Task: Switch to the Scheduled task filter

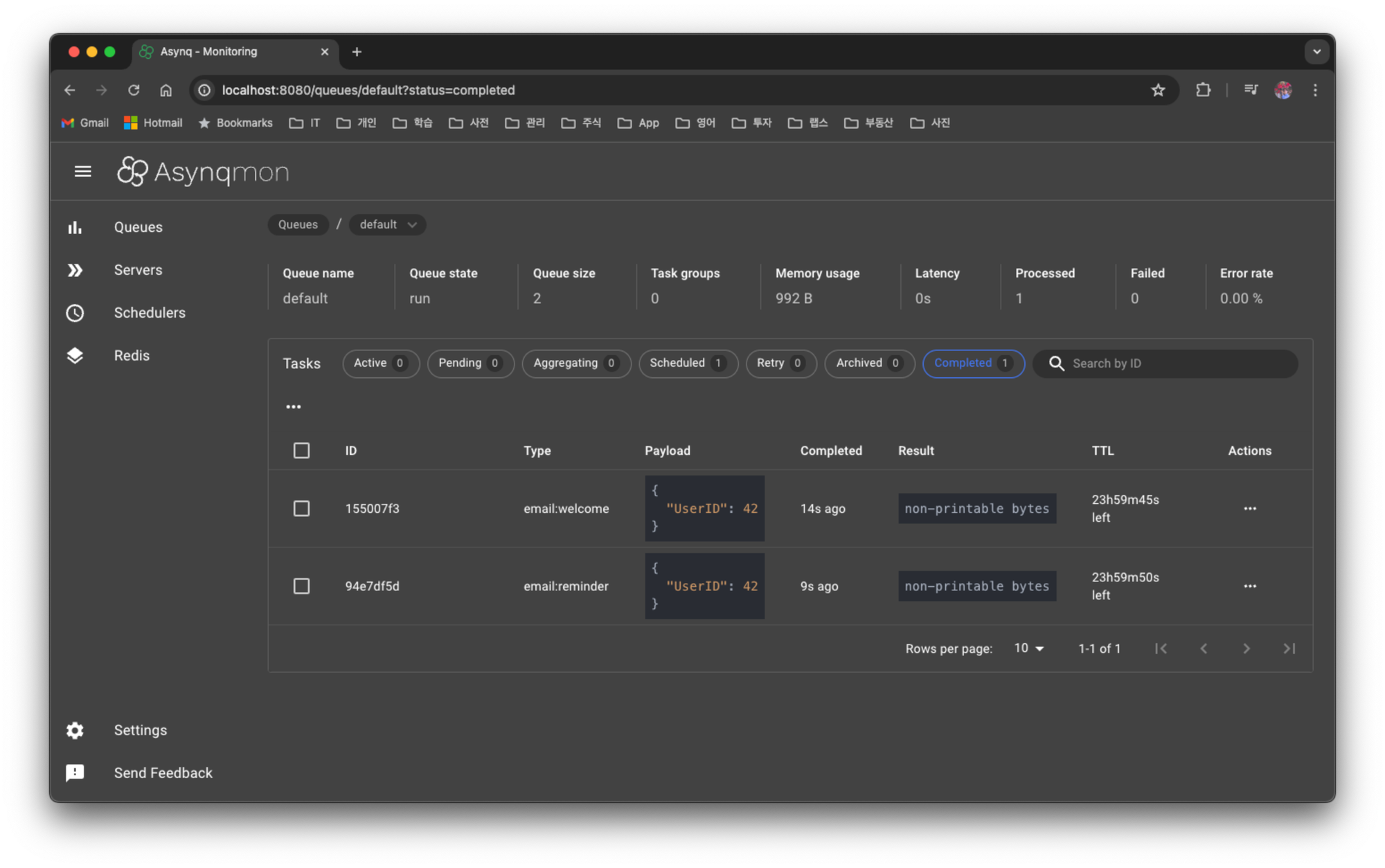Action: point(688,363)
